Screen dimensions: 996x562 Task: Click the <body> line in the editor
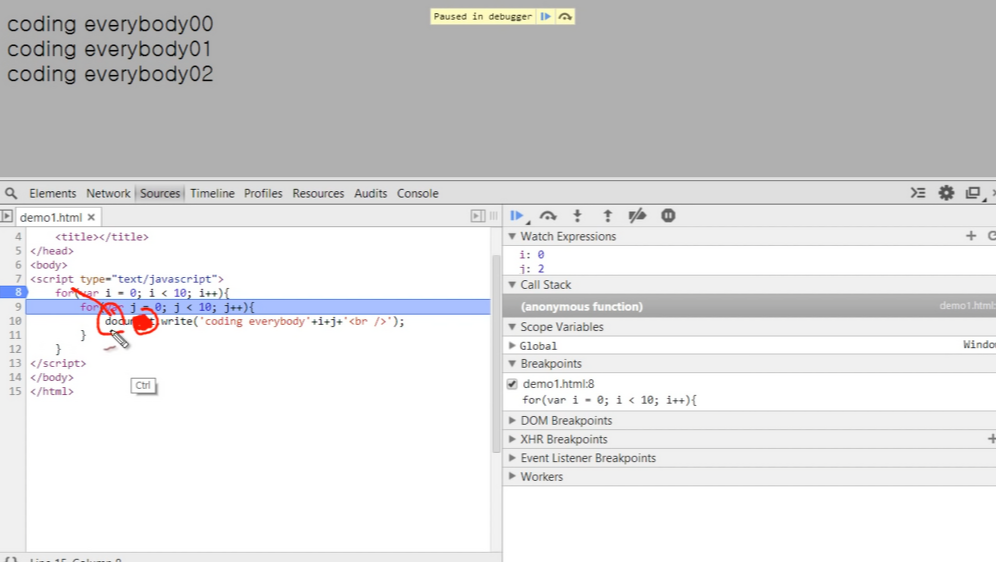pos(48,265)
